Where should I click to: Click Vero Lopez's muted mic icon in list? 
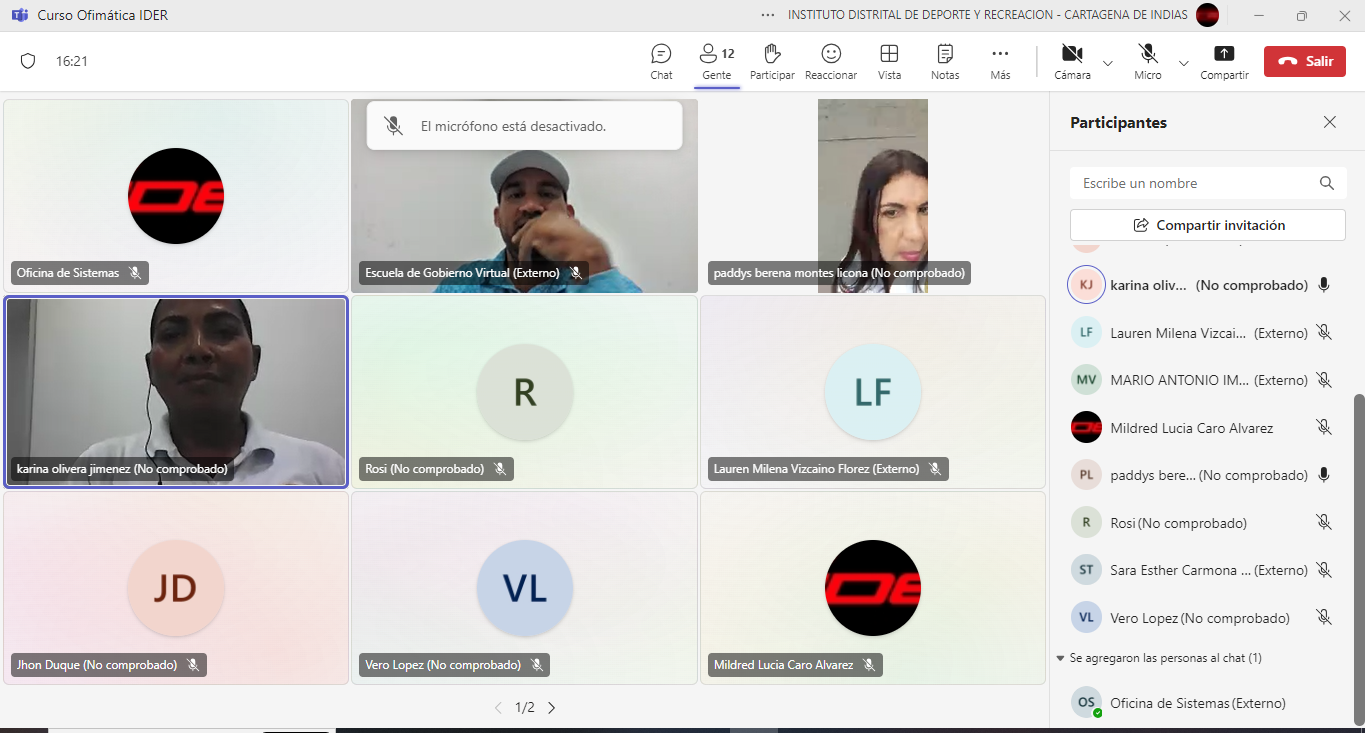tap(1324, 617)
